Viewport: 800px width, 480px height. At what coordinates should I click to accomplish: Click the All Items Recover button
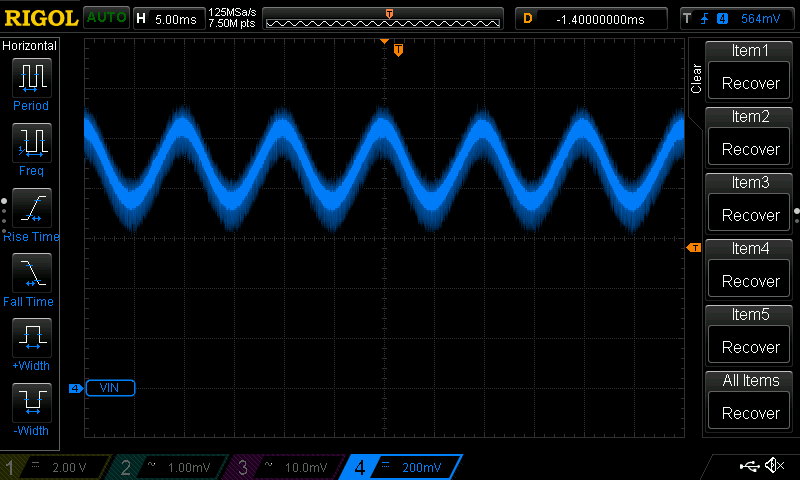(749, 412)
